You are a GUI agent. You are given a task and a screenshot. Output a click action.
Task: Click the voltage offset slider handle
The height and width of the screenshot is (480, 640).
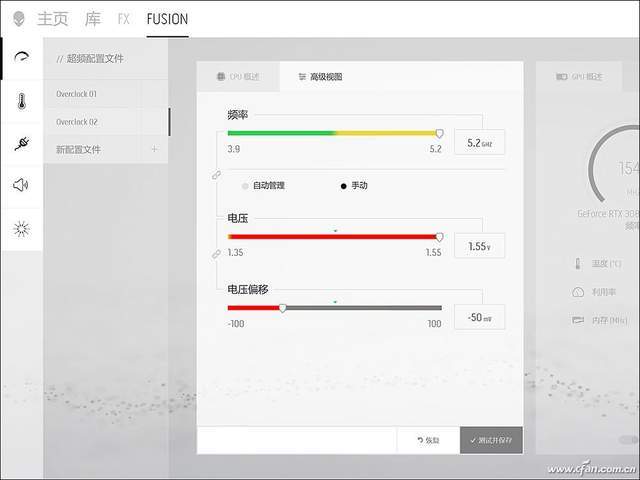click(282, 308)
